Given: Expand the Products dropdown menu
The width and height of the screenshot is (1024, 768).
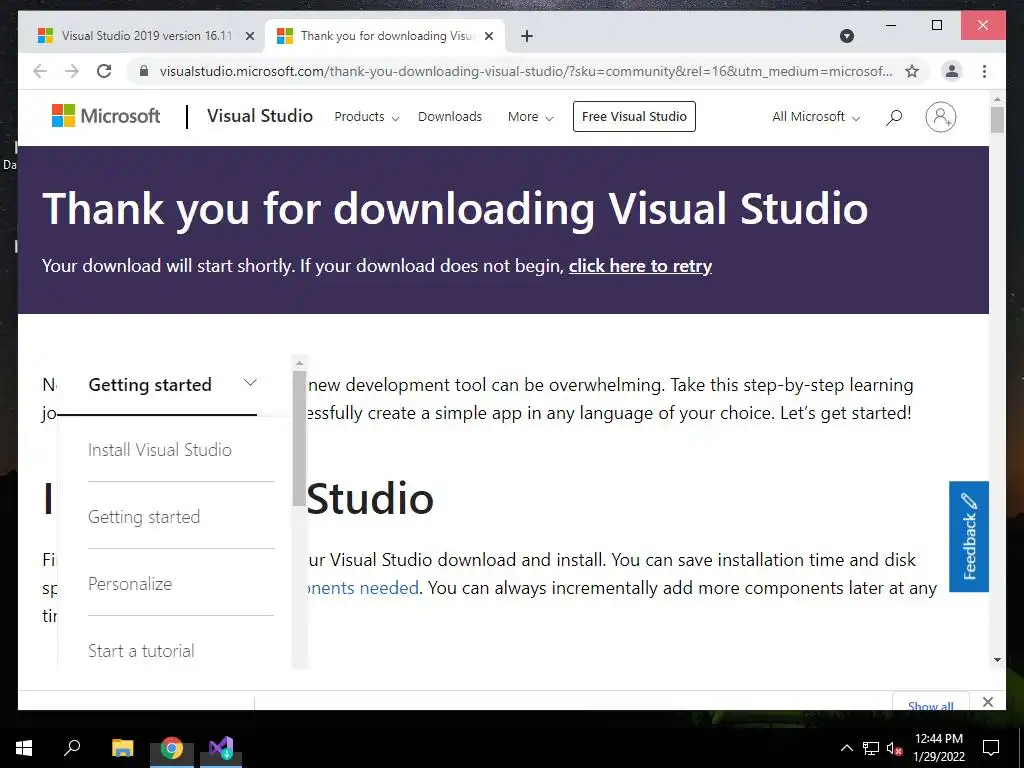Looking at the screenshot, I should click(x=366, y=117).
